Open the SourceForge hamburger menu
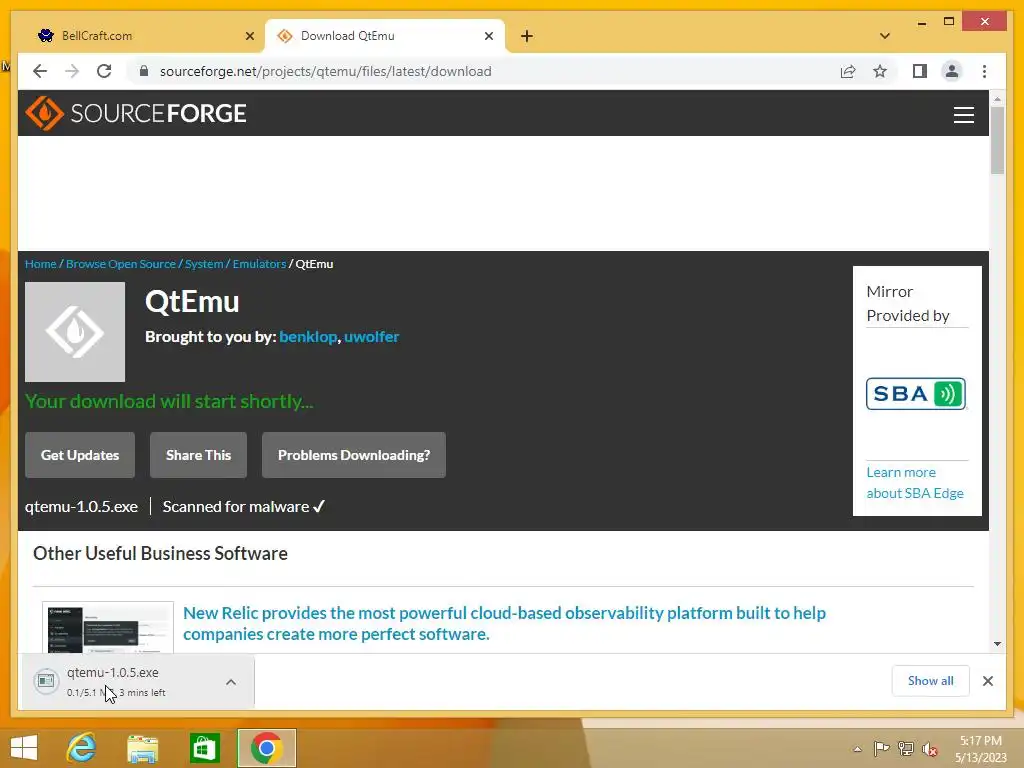This screenshot has height=768, width=1024. [x=963, y=114]
